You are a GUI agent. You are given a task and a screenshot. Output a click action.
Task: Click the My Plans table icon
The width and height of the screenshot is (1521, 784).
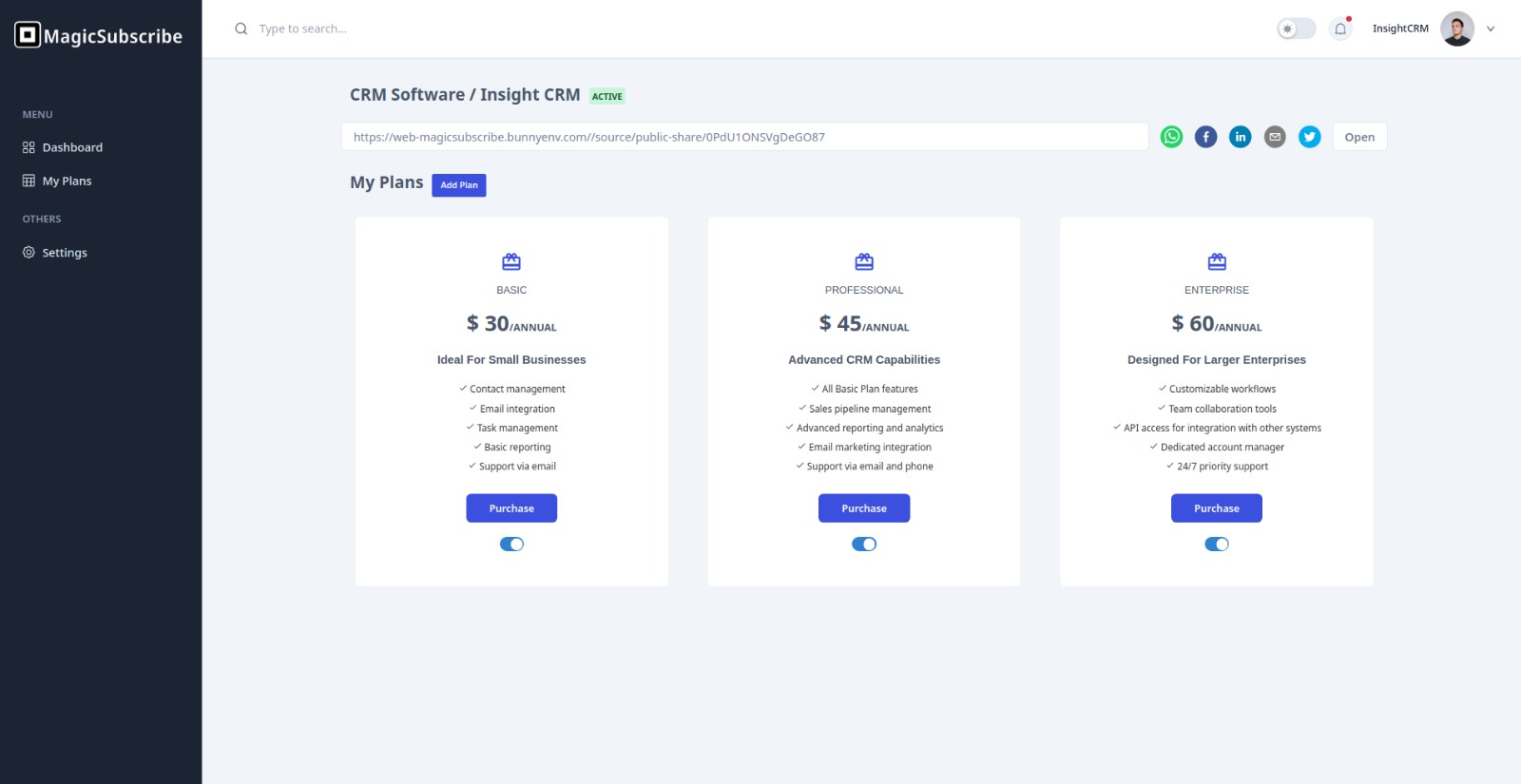coord(29,181)
